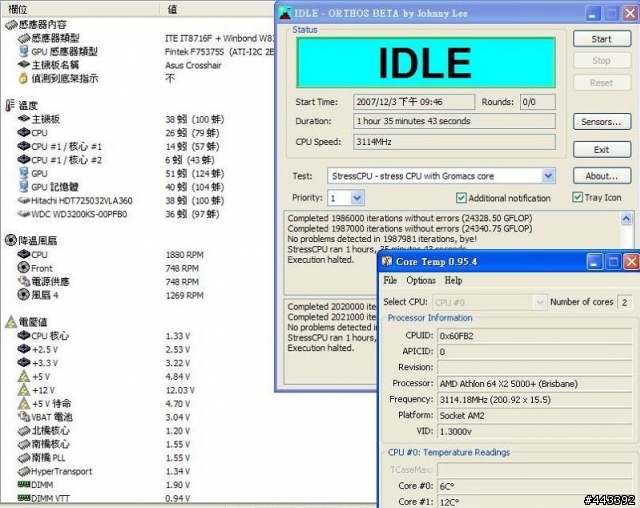This screenshot has width=640, height=508.
Task: Click the Reset button in ORTHOS
Action: [602, 83]
